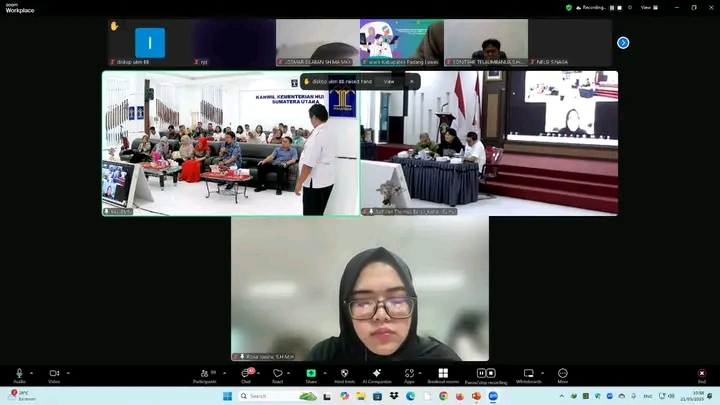
Task: Click the green Share screen button
Action: (311, 374)
